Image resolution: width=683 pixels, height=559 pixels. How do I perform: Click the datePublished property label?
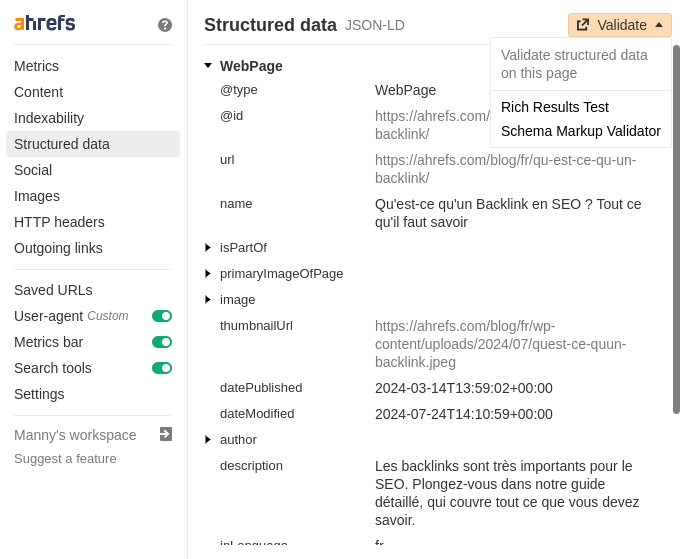pyautogui.click(x=261, y=388)
